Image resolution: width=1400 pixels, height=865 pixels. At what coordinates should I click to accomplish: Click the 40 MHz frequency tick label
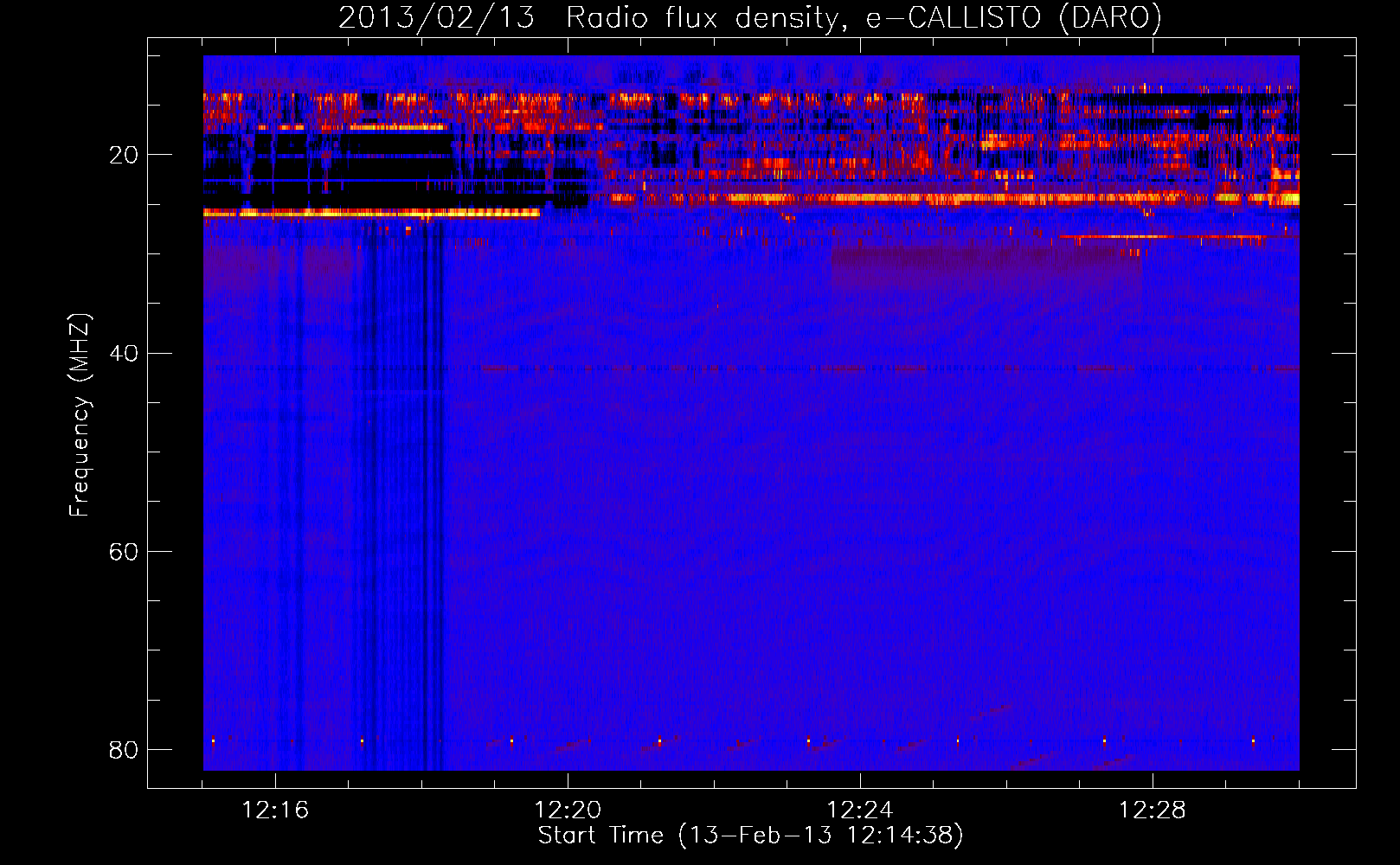(x=124, y=354)
